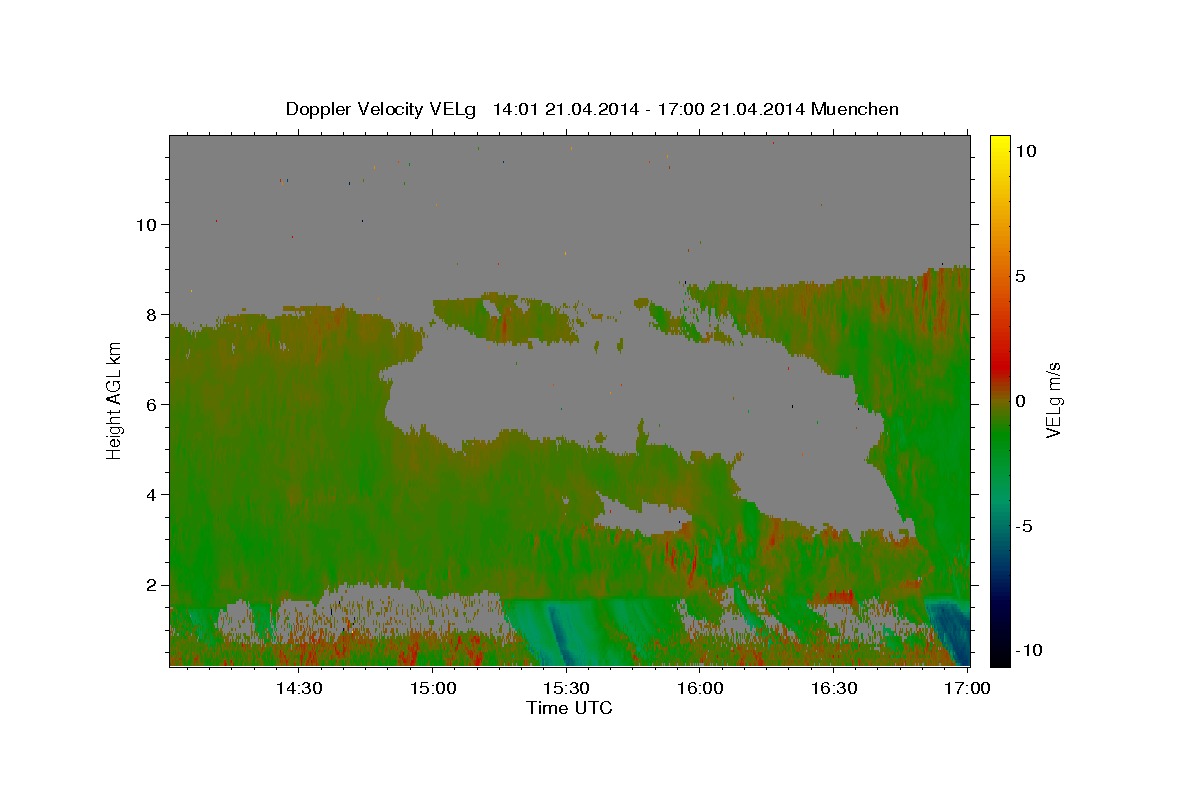Click the colorbar value '10'
Viewport: 1200px width, 800px height.
1025,150
